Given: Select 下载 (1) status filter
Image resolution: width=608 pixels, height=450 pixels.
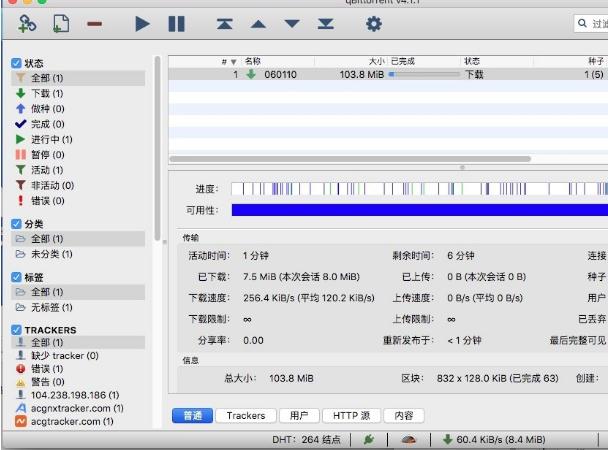Looking at the screenshot, I should click(x=78, y=93).
